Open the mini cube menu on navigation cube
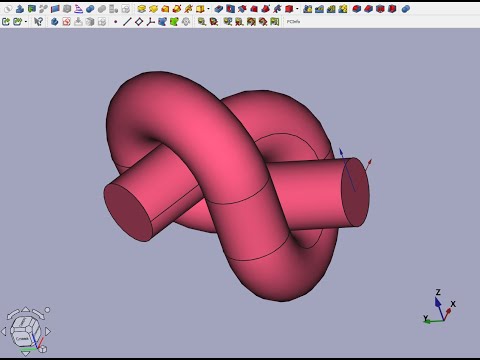The width and height of the screenshot is (480, 360). pyautogui.click(x=43, y=349)
